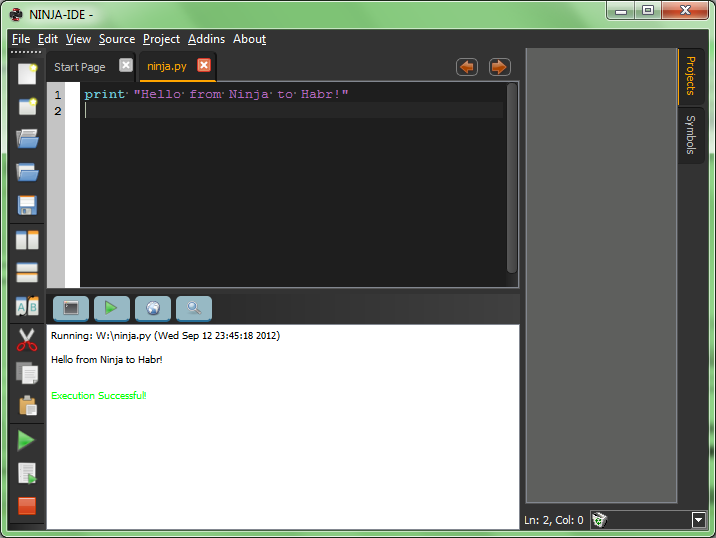Open the Addins menu

point(206,39)
